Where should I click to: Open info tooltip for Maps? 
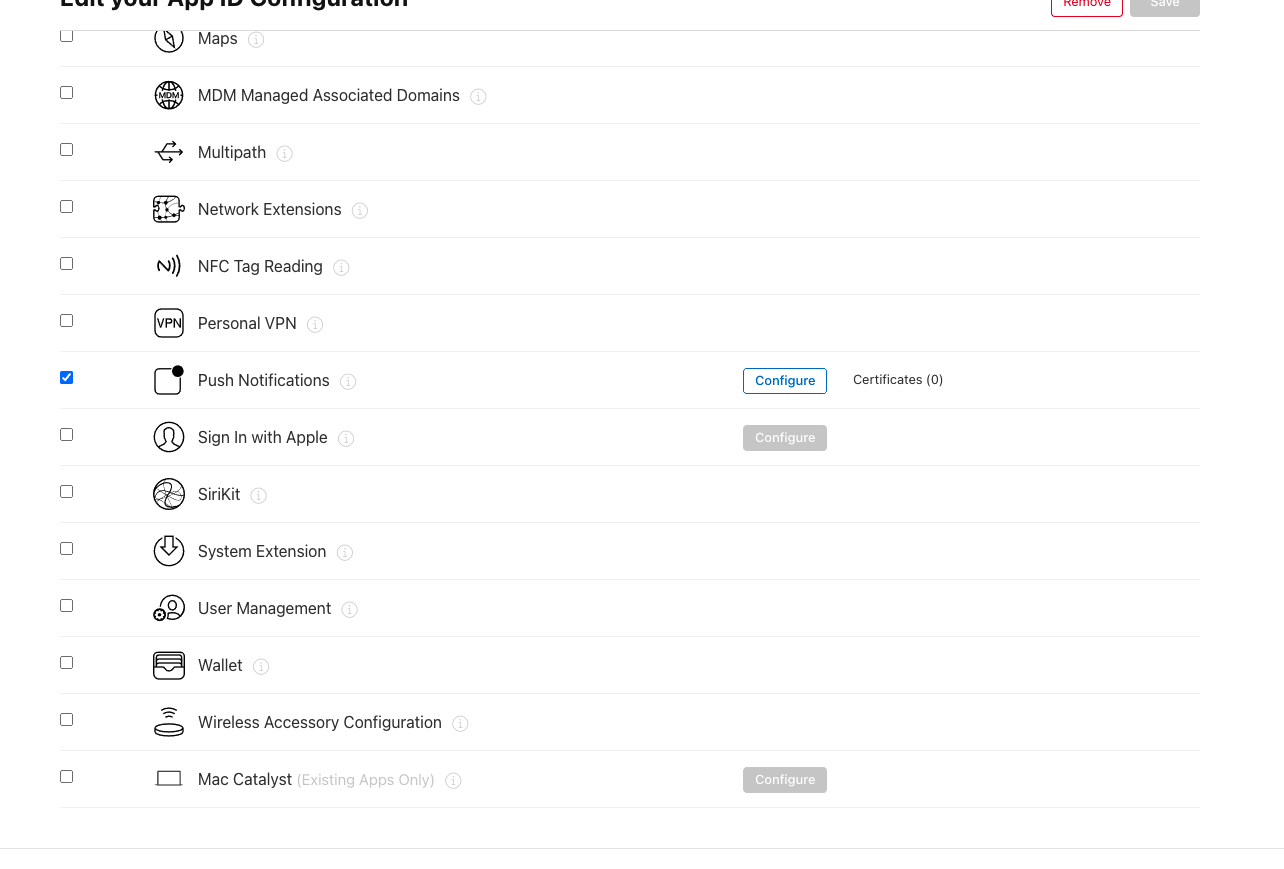256,39
